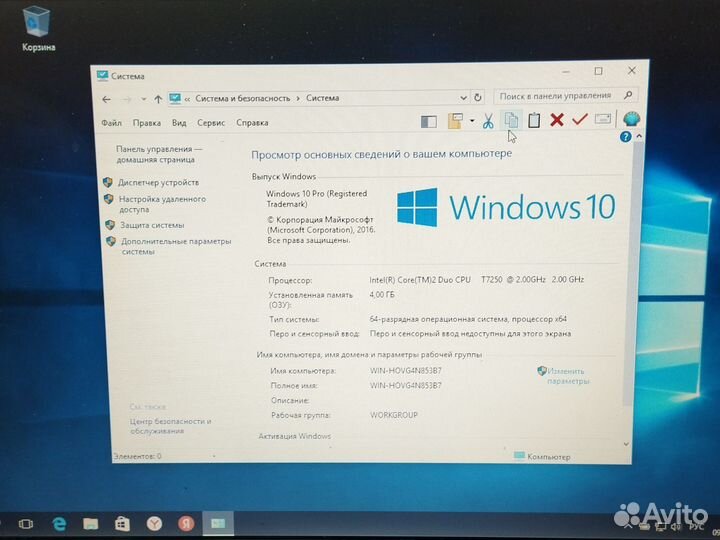This screenshot has height=540, width=720.
Task: Click the Windows 10 Pro edition text
Action: 316,199
